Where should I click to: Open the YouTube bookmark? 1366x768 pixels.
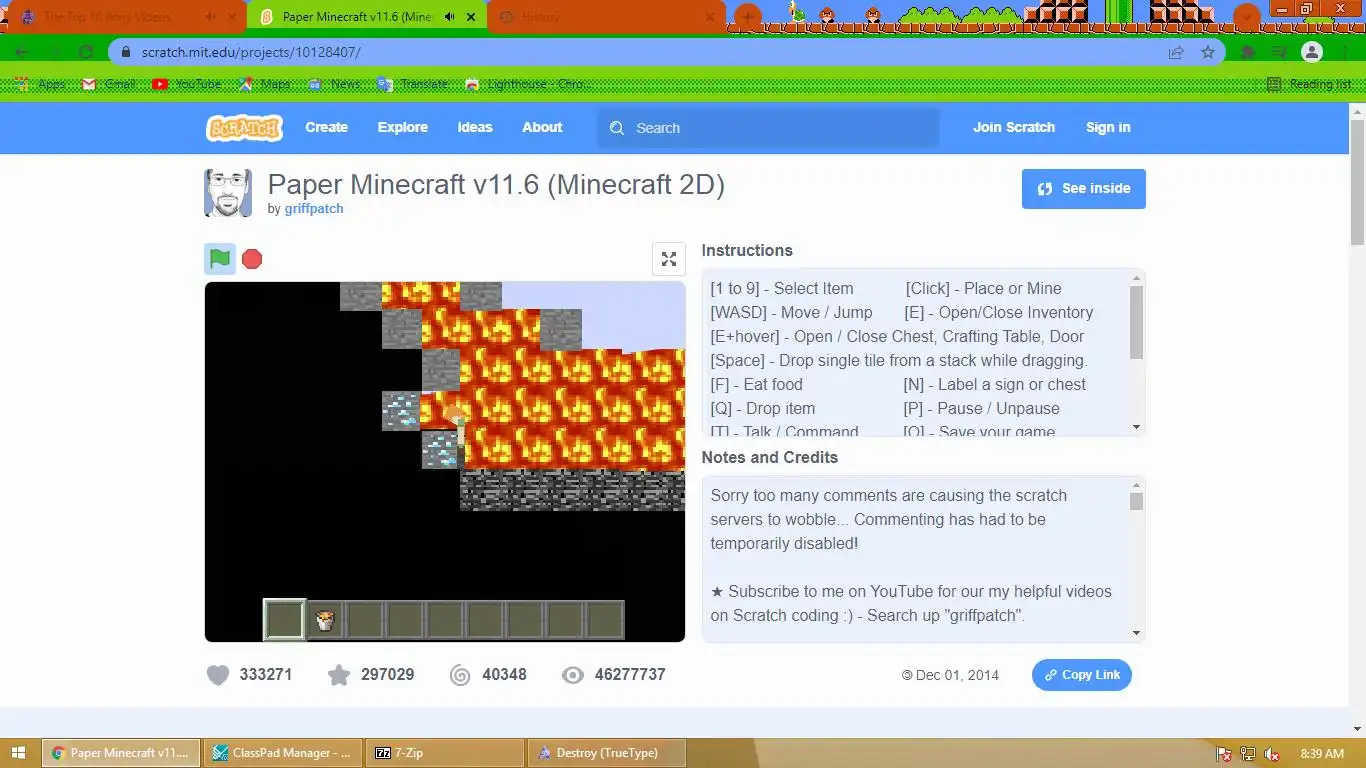pos(187,84)
